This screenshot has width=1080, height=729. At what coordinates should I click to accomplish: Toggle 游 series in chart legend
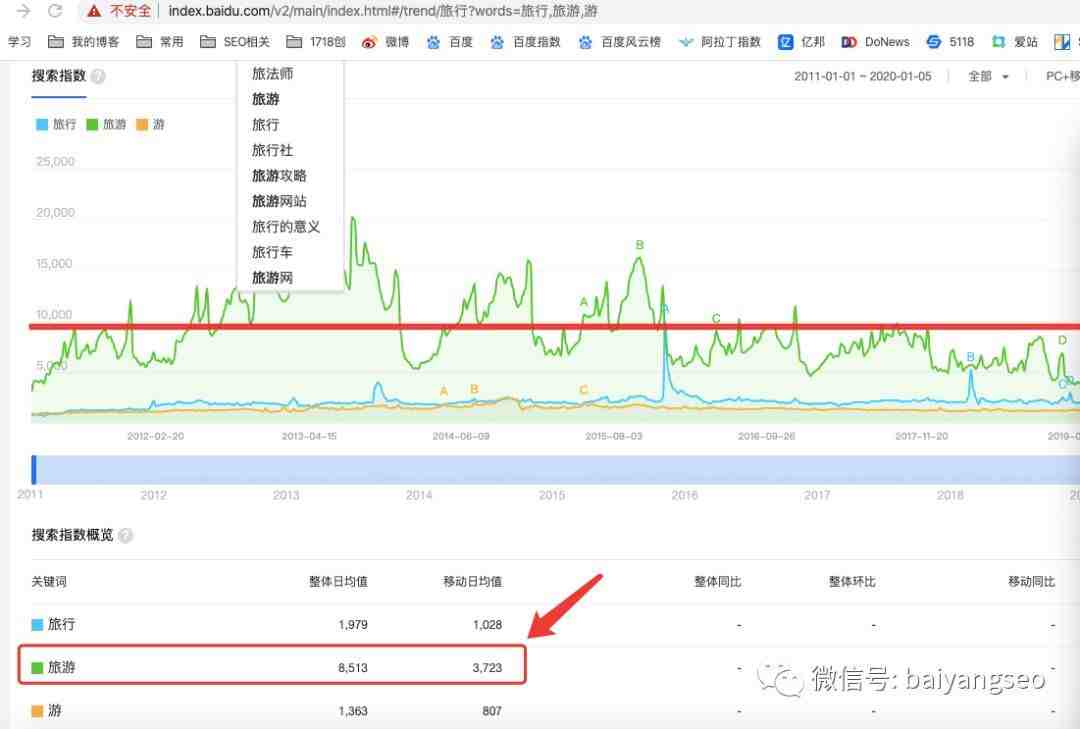coord(150,125)
